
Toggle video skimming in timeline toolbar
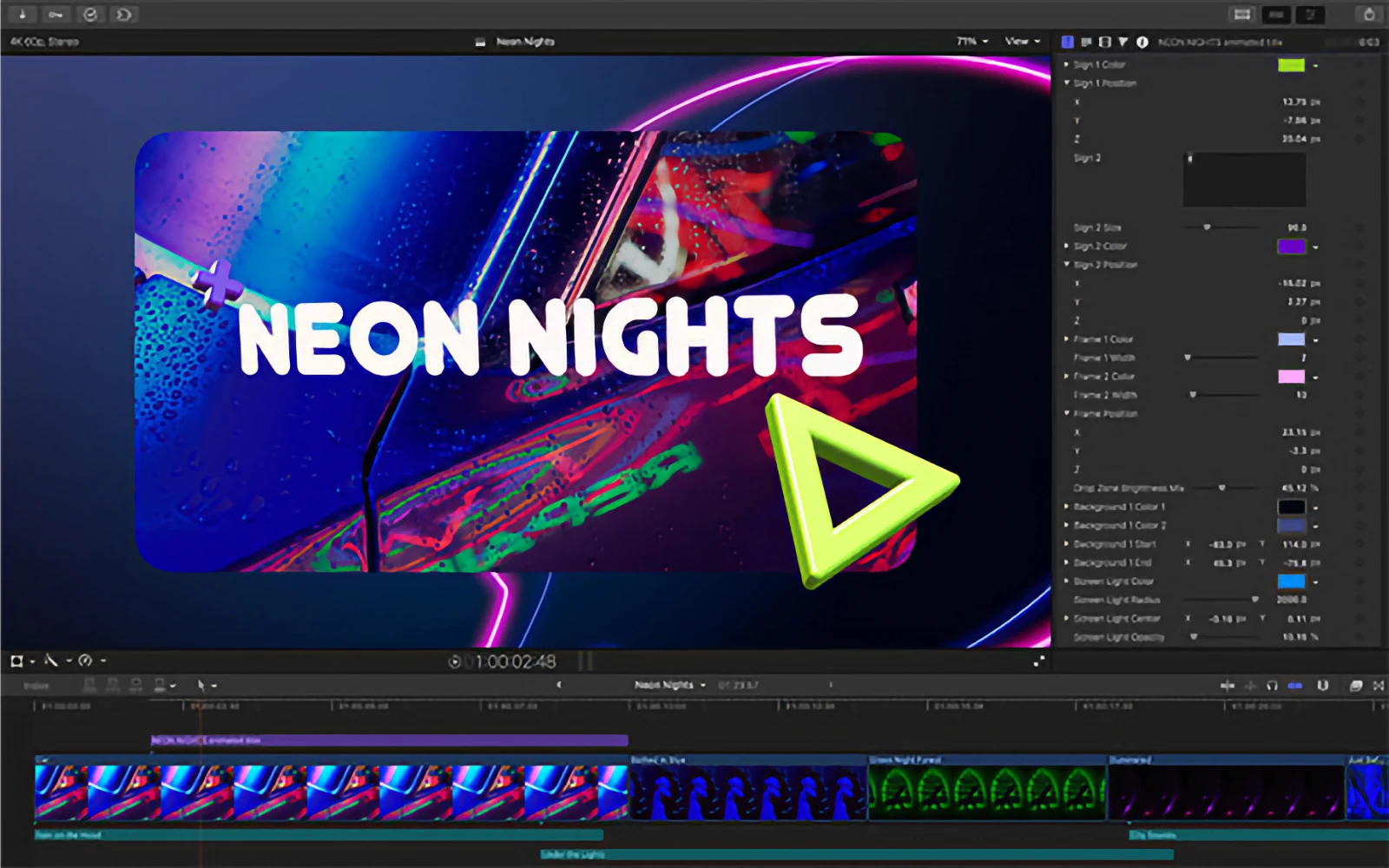[1228, 686]
